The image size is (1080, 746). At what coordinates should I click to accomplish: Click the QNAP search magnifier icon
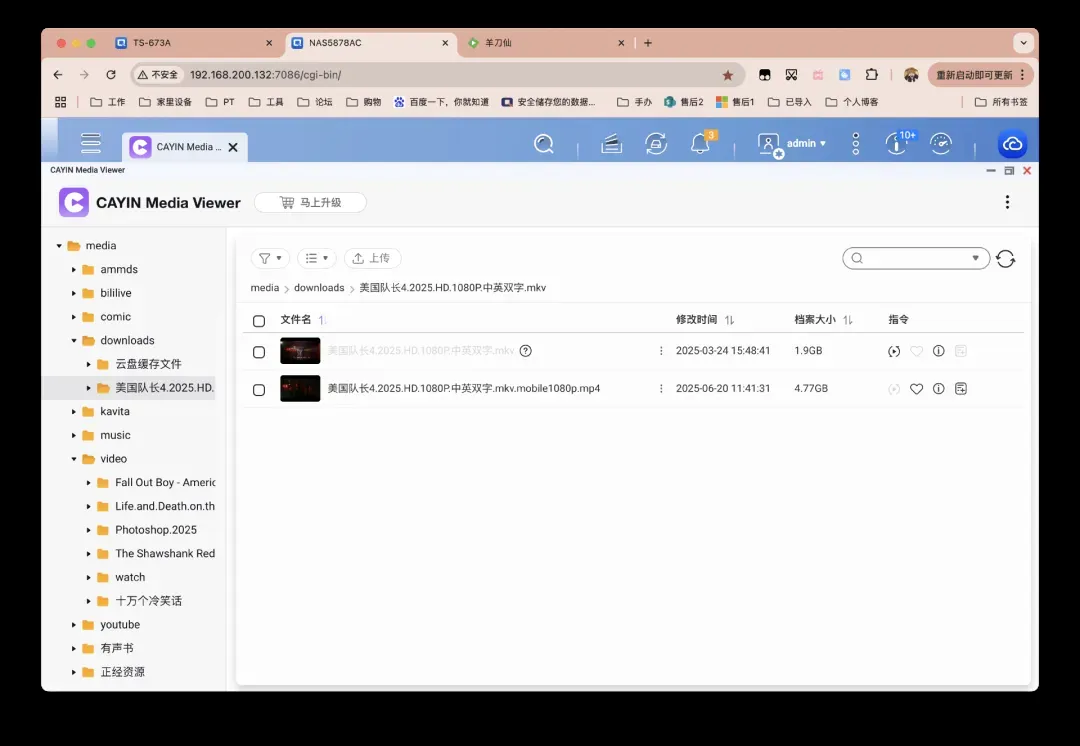[544, 144]
